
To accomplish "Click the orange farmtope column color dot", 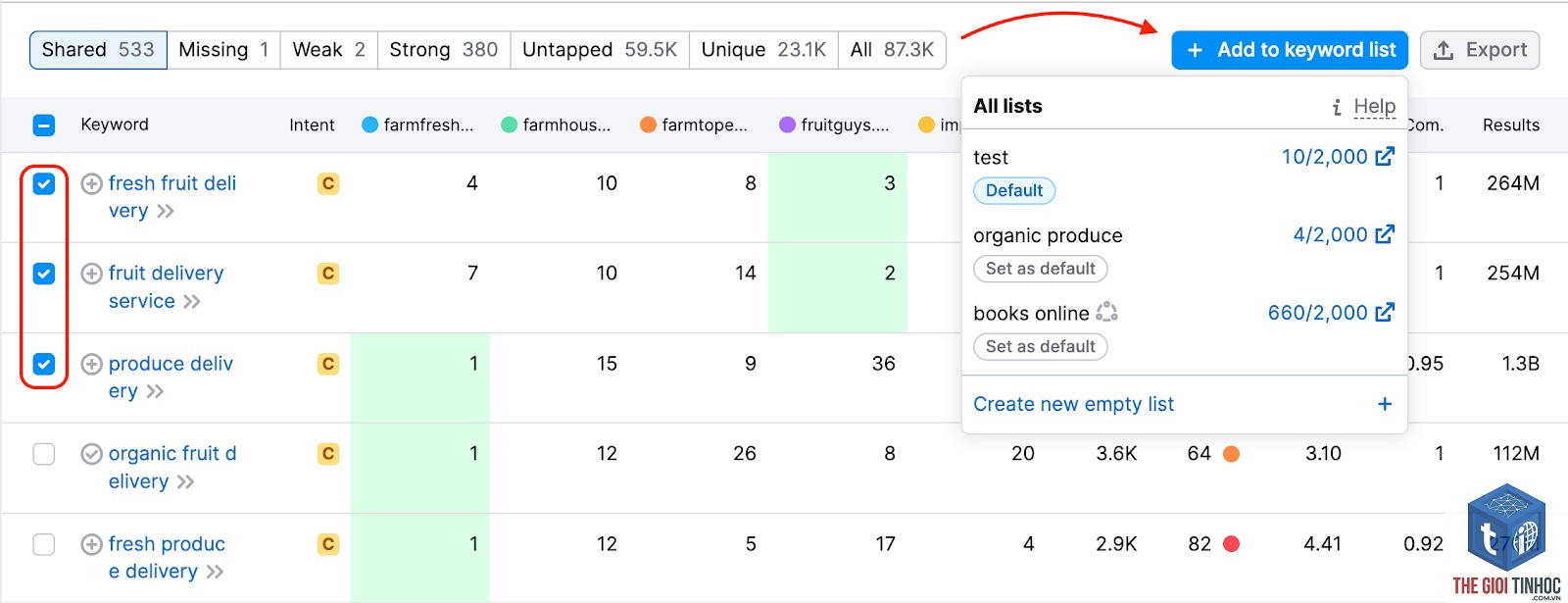I will 648,125.
